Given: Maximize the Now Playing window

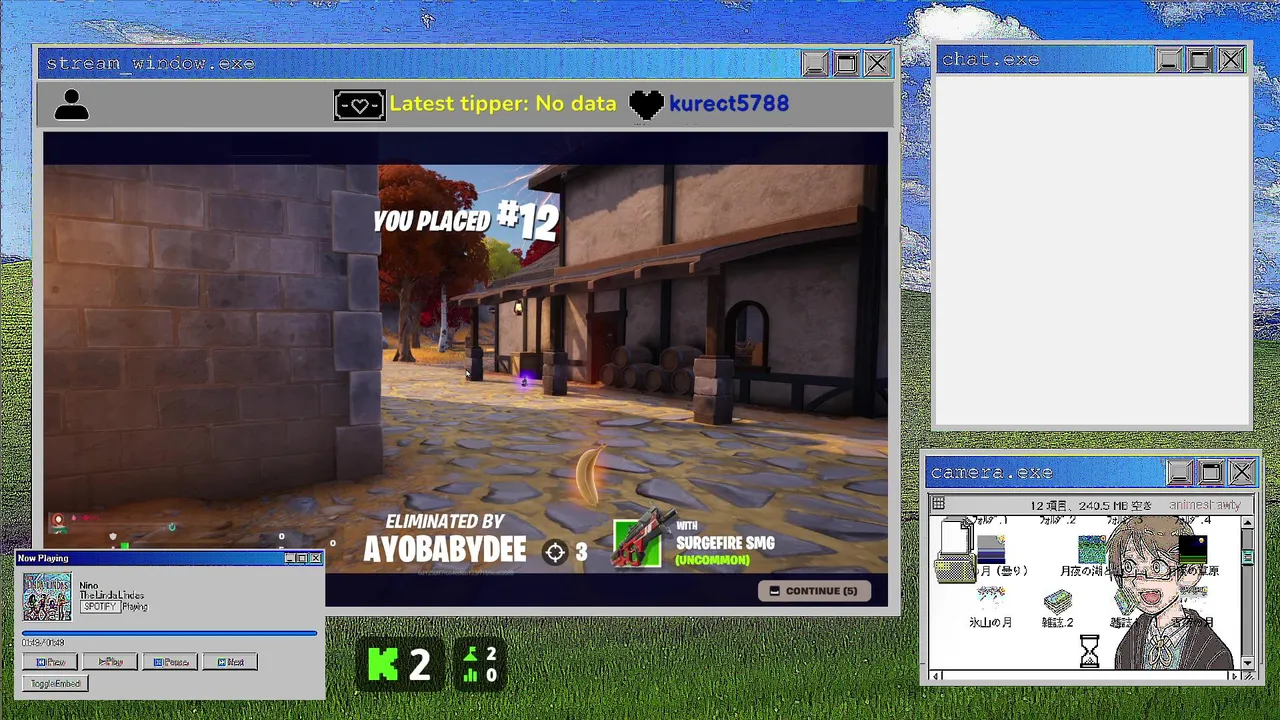Looking at the screenshot, I should coord(302,558).
